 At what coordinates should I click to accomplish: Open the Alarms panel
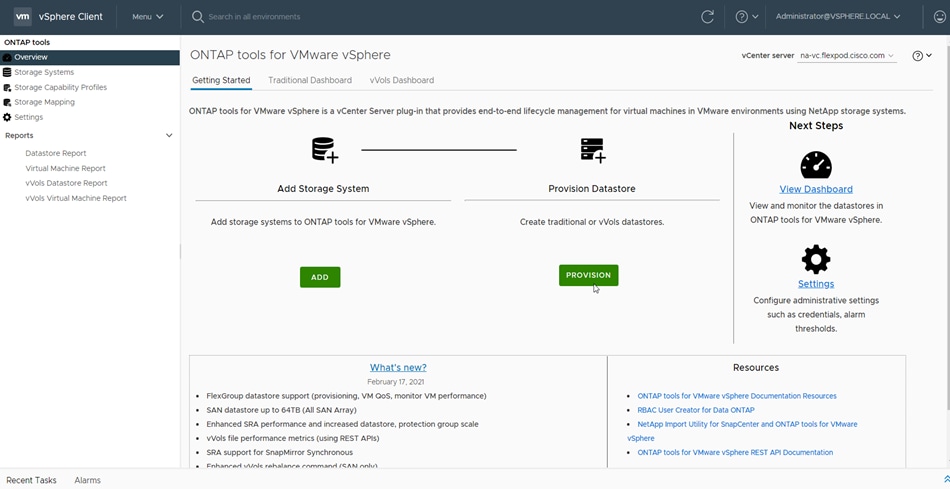pyautogui.click(x=87, y=480)
